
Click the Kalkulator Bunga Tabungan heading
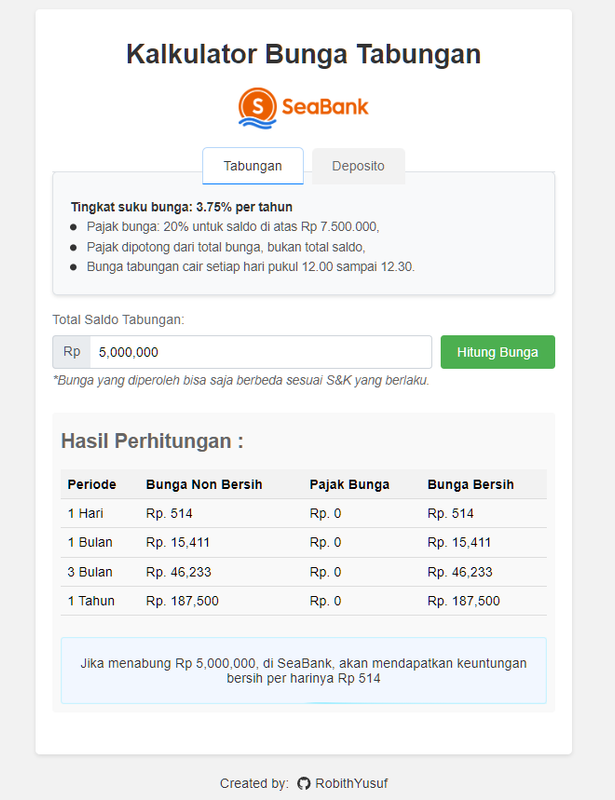303,54
